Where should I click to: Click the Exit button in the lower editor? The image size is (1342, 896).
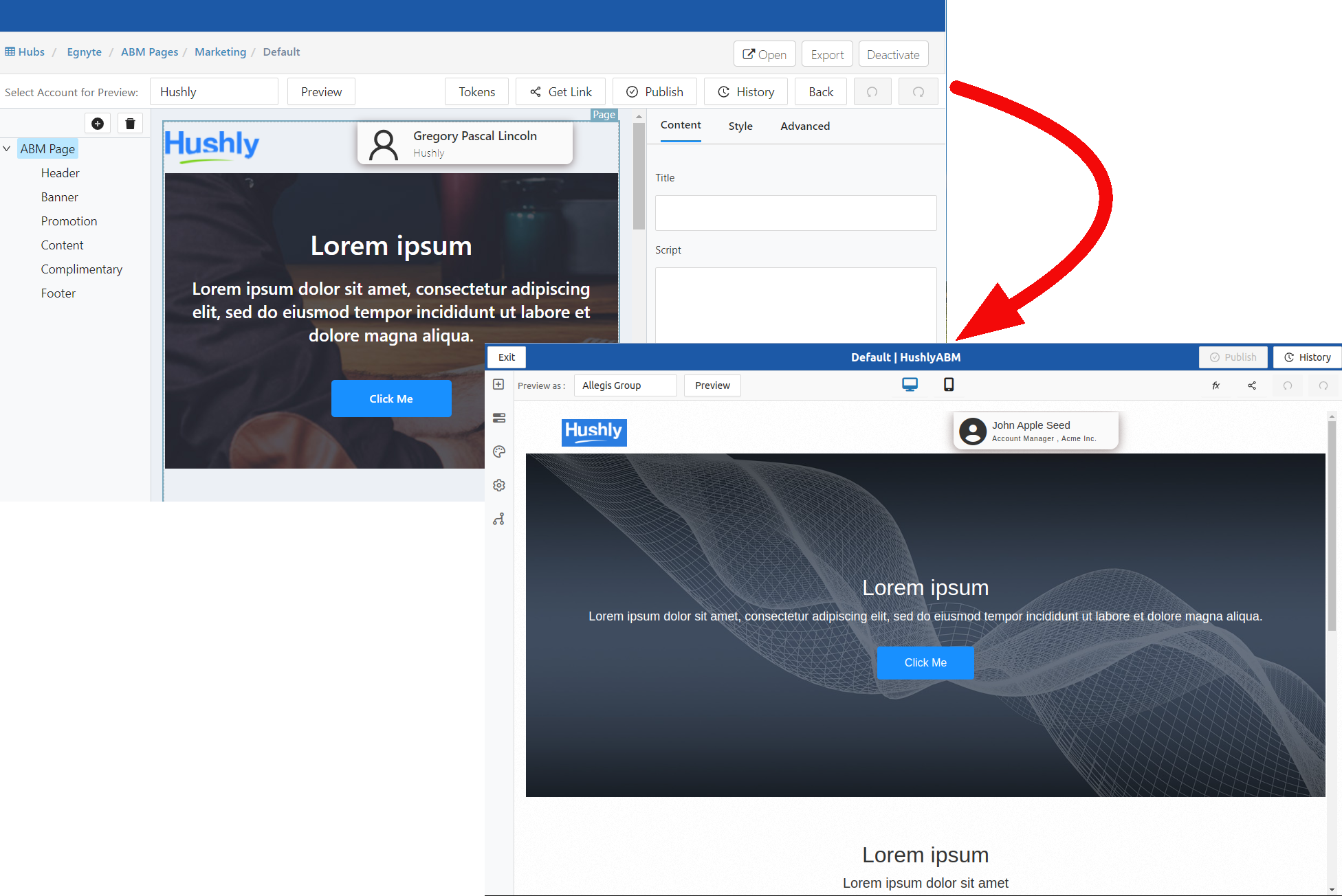click(507, 357)
